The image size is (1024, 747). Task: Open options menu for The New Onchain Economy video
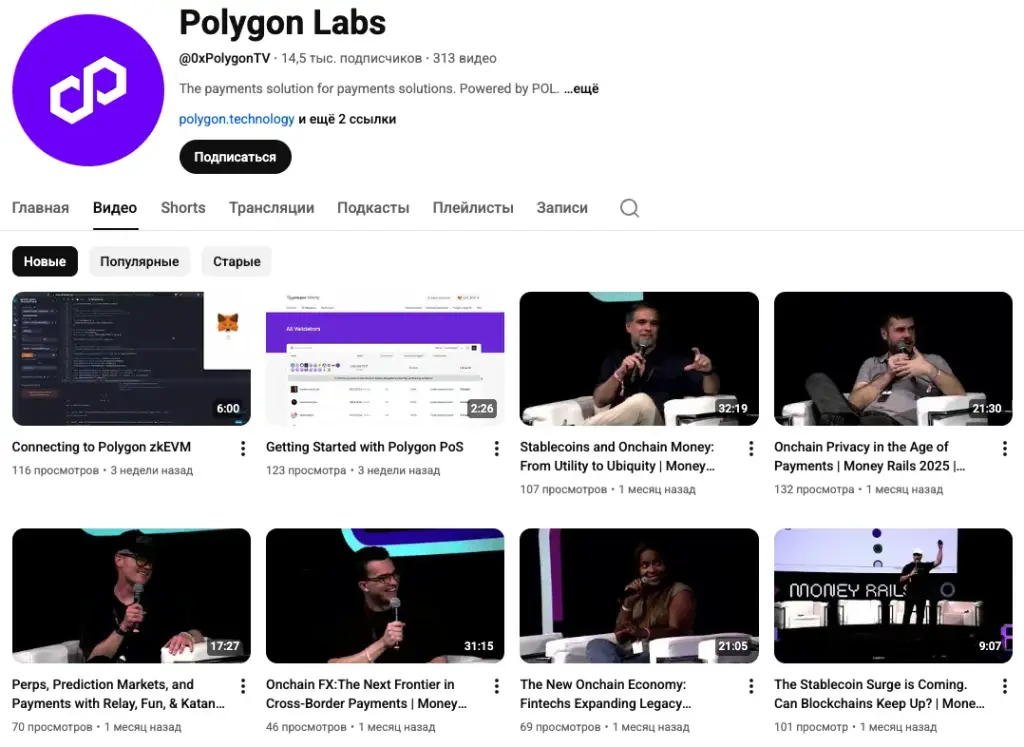coord(751,686)
